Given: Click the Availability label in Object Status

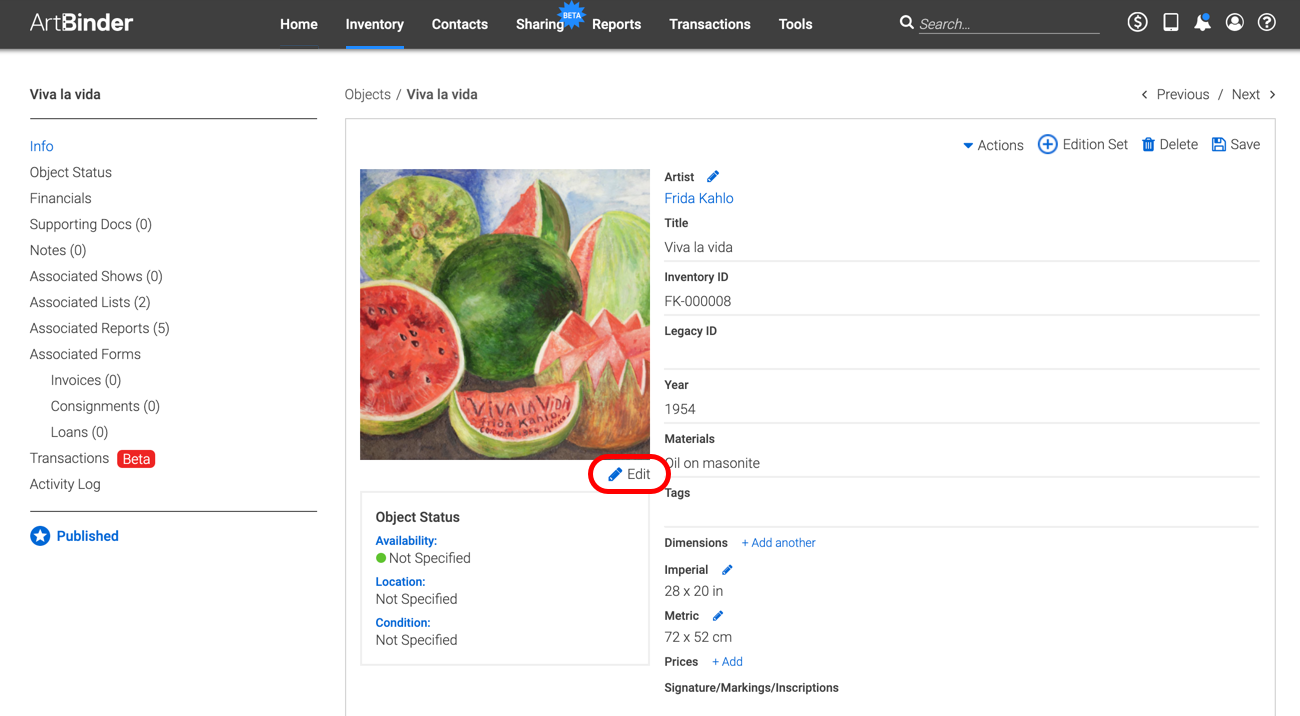Looking at the screenshot, I should (406, 541).
